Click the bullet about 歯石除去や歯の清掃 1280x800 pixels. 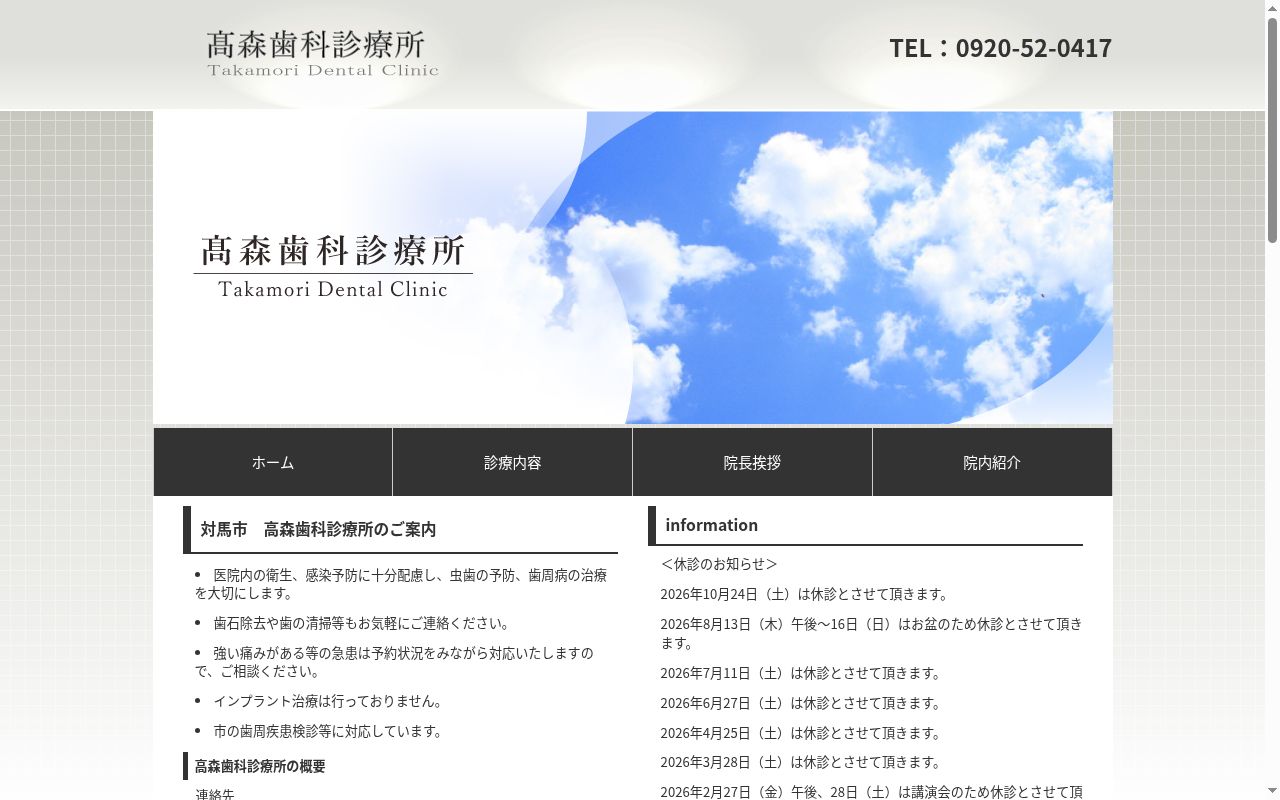pyautogui.click(x=354, y=623)
